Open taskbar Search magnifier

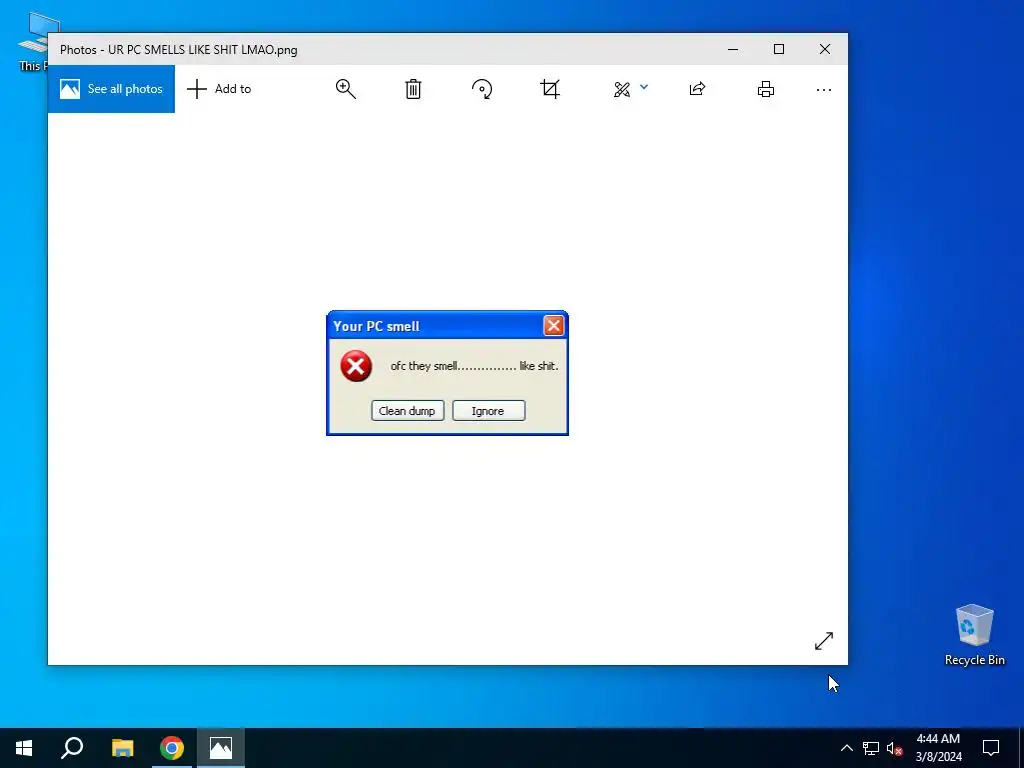click(72, 748)
